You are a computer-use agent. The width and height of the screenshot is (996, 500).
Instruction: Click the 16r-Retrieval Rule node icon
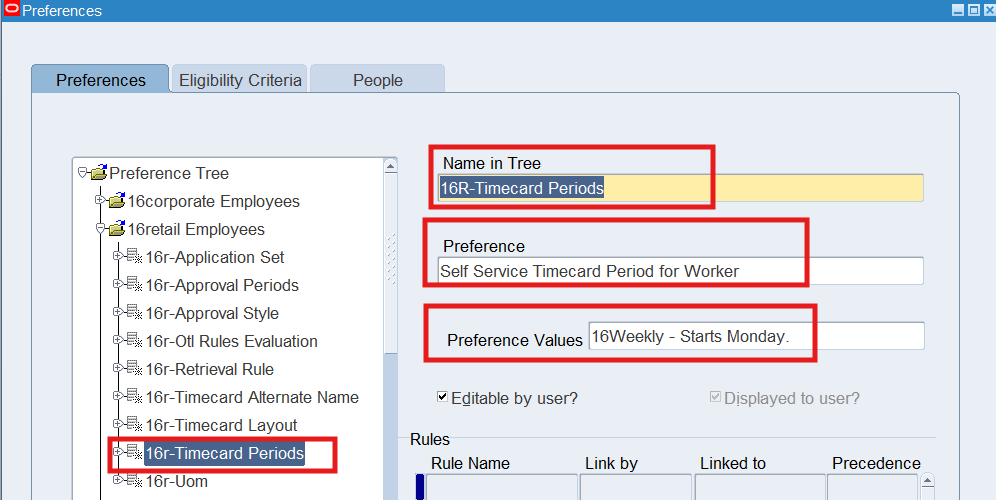pos(134,369)
